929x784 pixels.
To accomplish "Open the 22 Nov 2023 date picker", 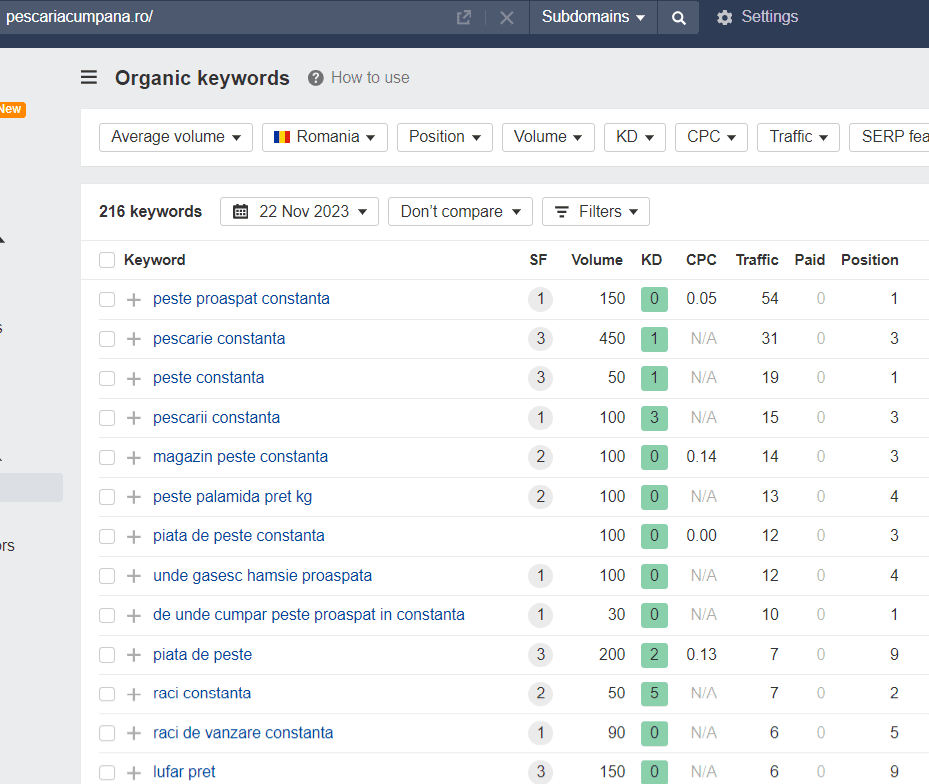I will pyautogui.click(x=299, y=211).
